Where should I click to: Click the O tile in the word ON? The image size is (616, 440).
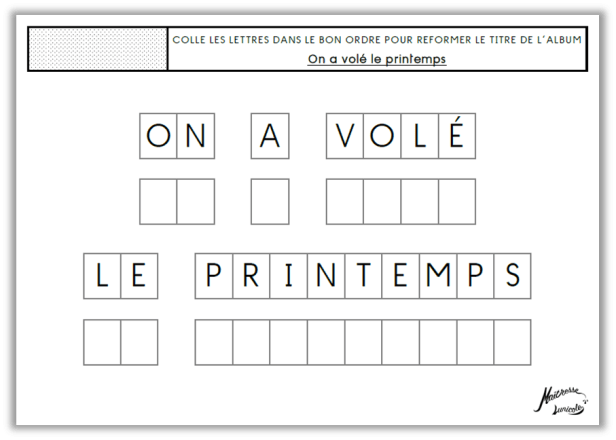click(x=158, y=136)
